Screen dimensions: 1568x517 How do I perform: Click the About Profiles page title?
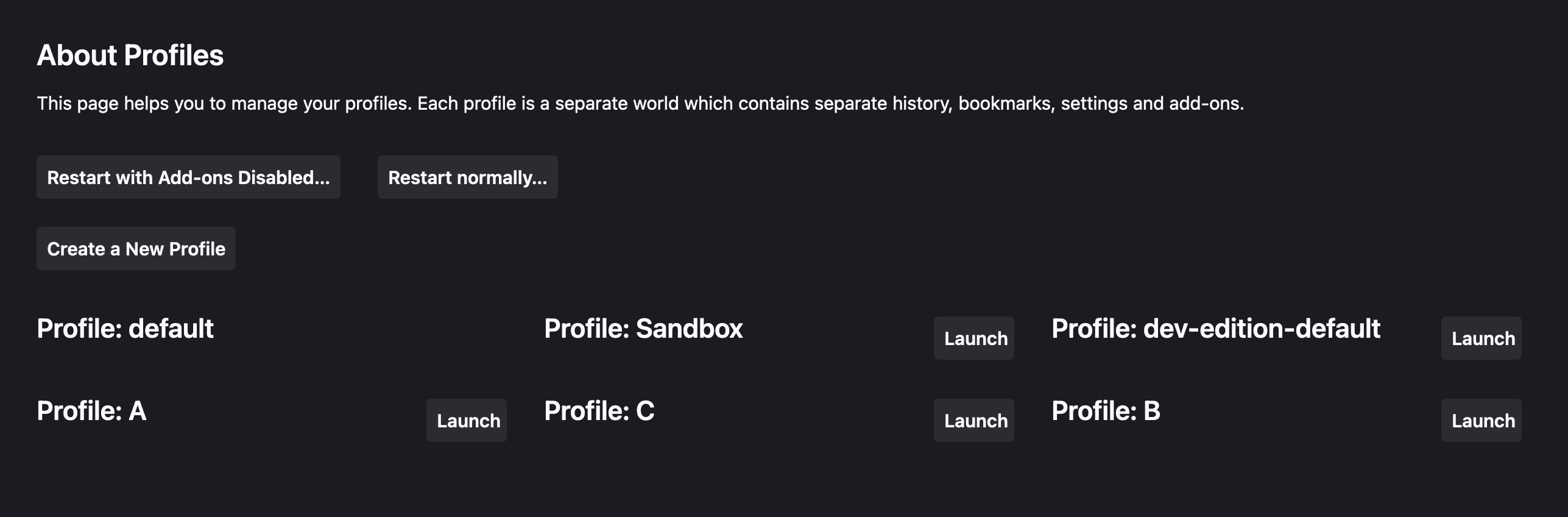click(130, 55)
